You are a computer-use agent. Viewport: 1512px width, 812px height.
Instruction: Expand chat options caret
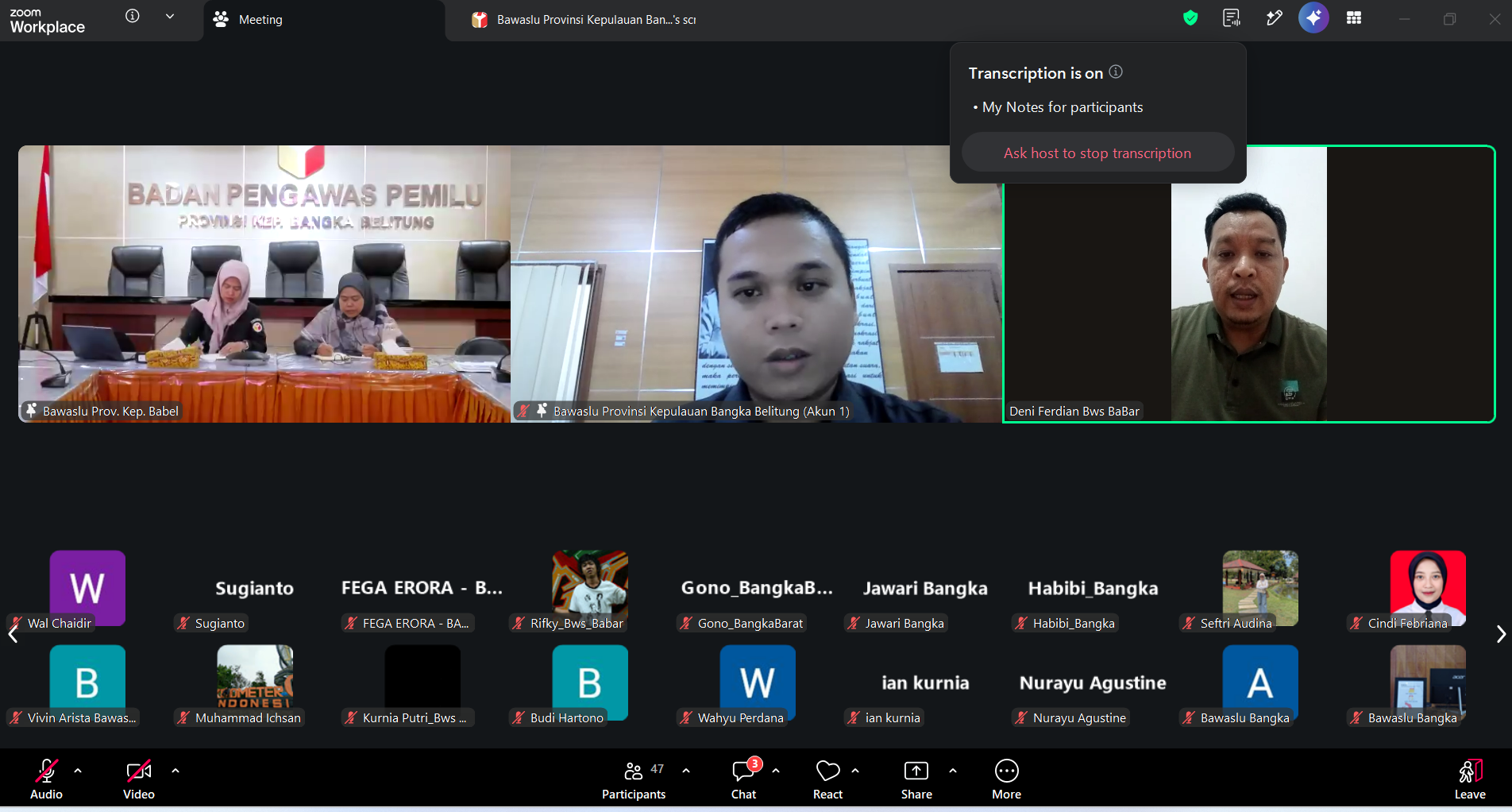point(776,771)
